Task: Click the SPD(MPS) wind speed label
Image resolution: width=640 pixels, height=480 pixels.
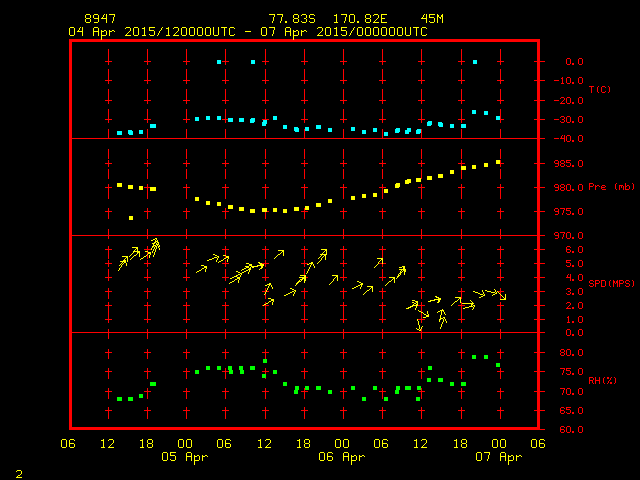Action: (611, 284)
